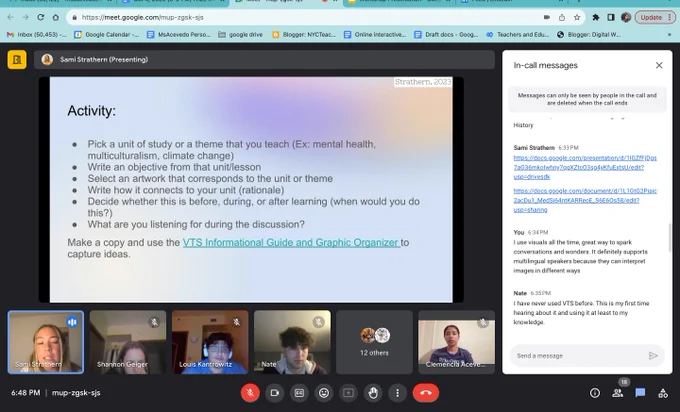Open meeting details info icon
Image resolution: width=680 pixels, height=412 pixels.
coord(595,393)
